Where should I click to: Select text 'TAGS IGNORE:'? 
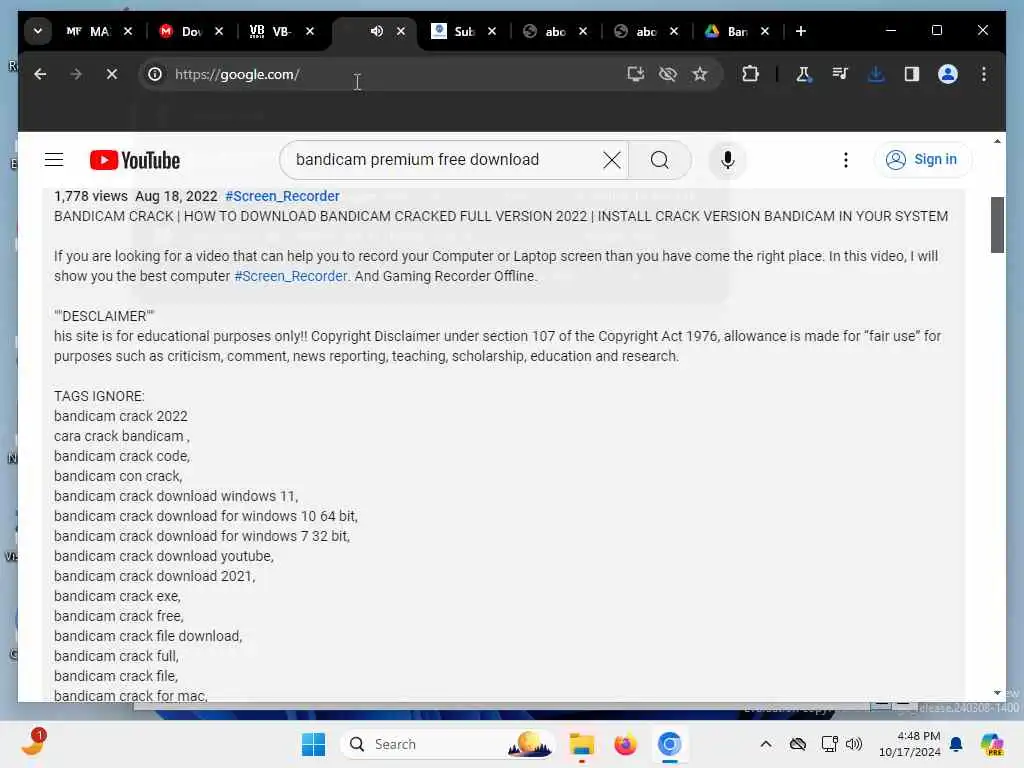[x=99, y=396]
